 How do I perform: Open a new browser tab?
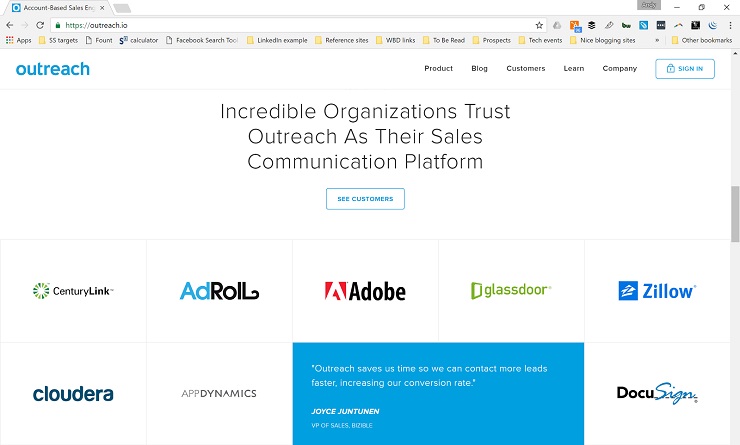point(122,8)
